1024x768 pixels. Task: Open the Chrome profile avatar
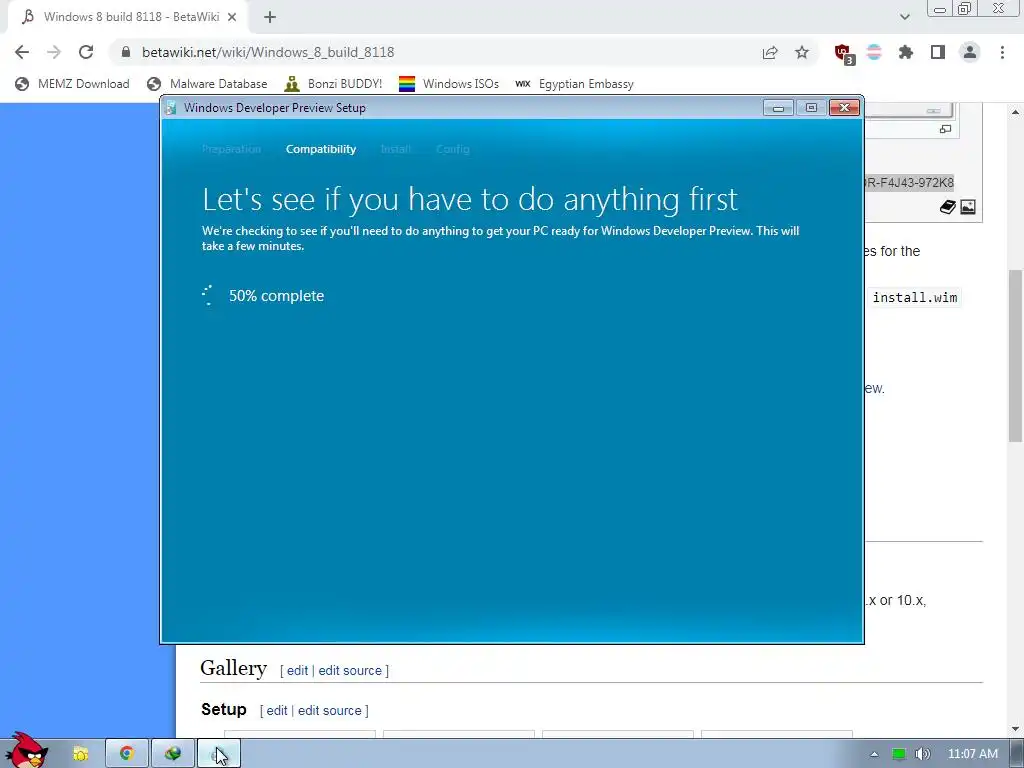pyautogui.click(x=970, y=52)
